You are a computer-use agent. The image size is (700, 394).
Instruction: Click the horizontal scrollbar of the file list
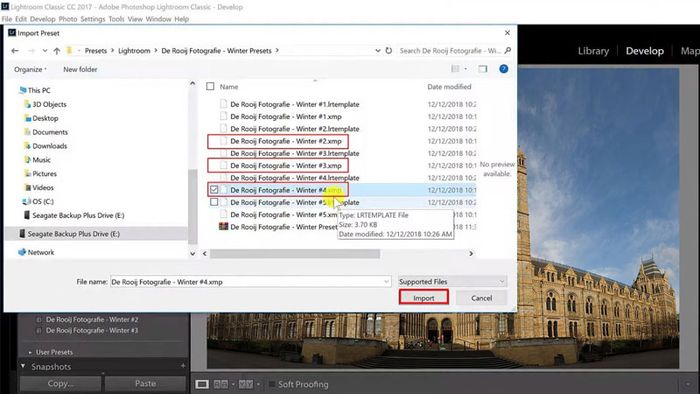point(295,253)
